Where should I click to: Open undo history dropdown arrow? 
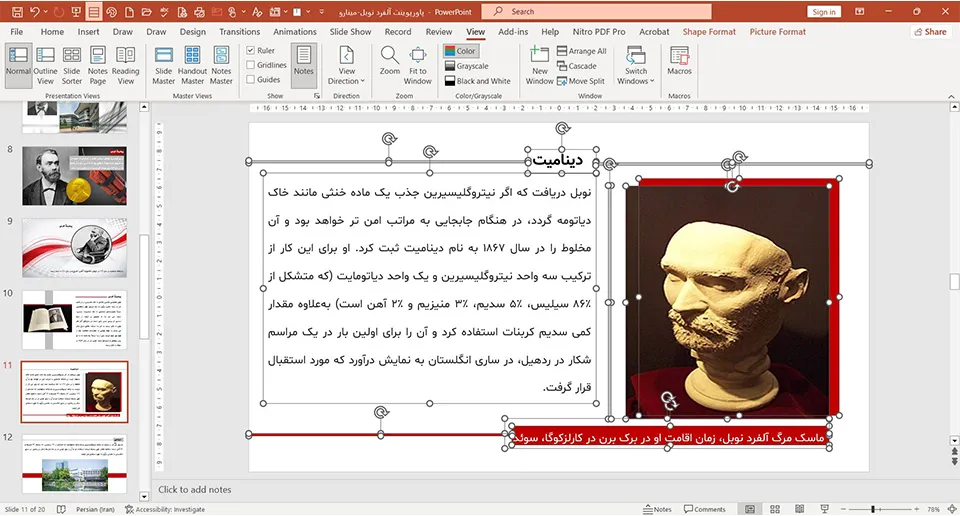(46, 12)
